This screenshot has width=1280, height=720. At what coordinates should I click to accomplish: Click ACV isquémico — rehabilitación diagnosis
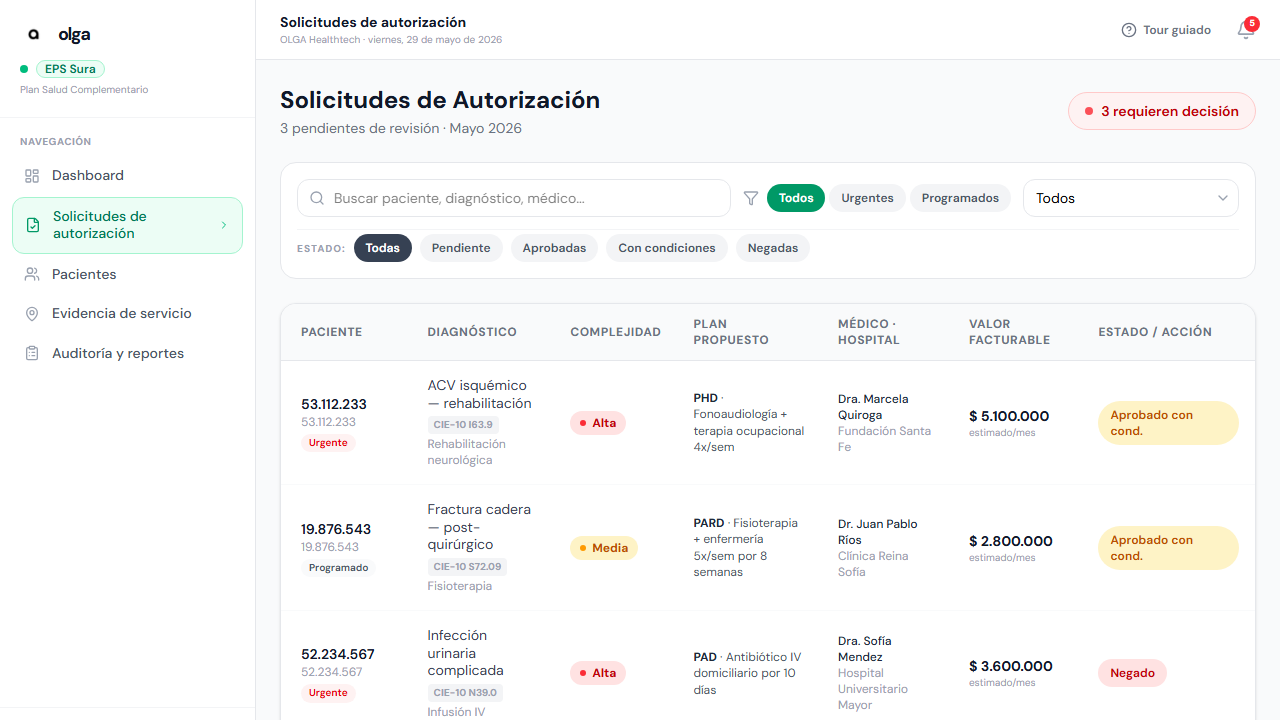click(479, 394)
